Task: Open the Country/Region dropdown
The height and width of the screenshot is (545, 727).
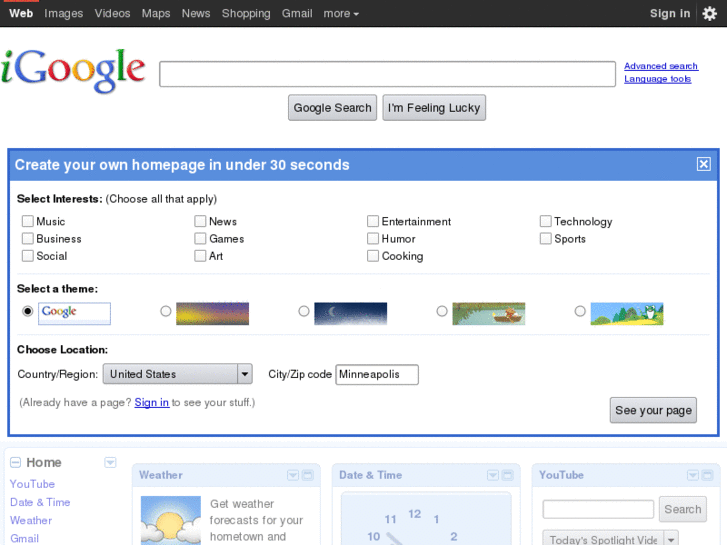Action: (x=178, y=374)
